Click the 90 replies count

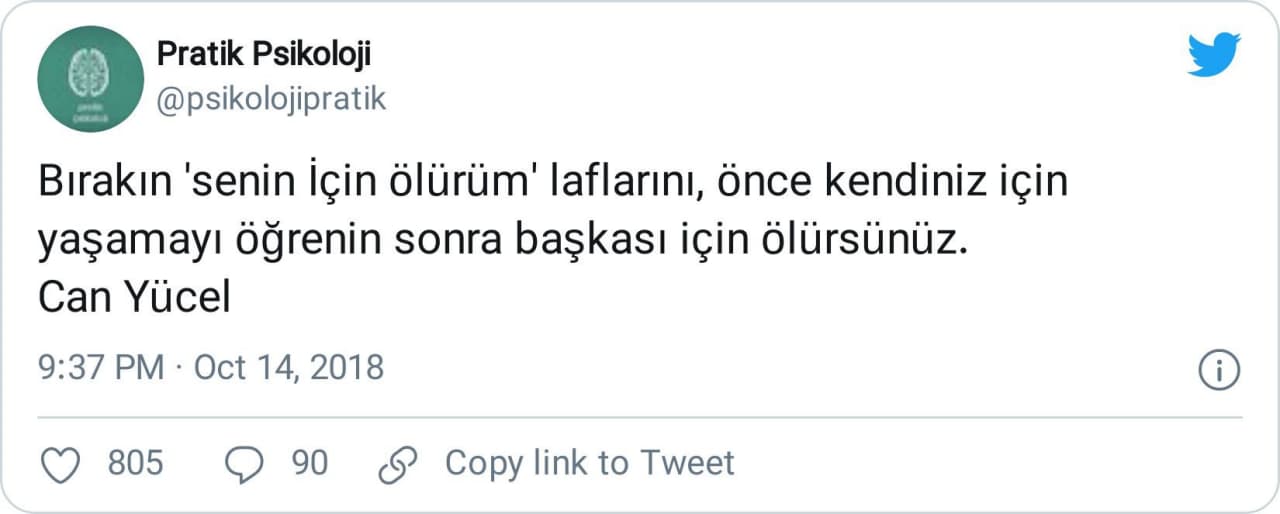309,463
